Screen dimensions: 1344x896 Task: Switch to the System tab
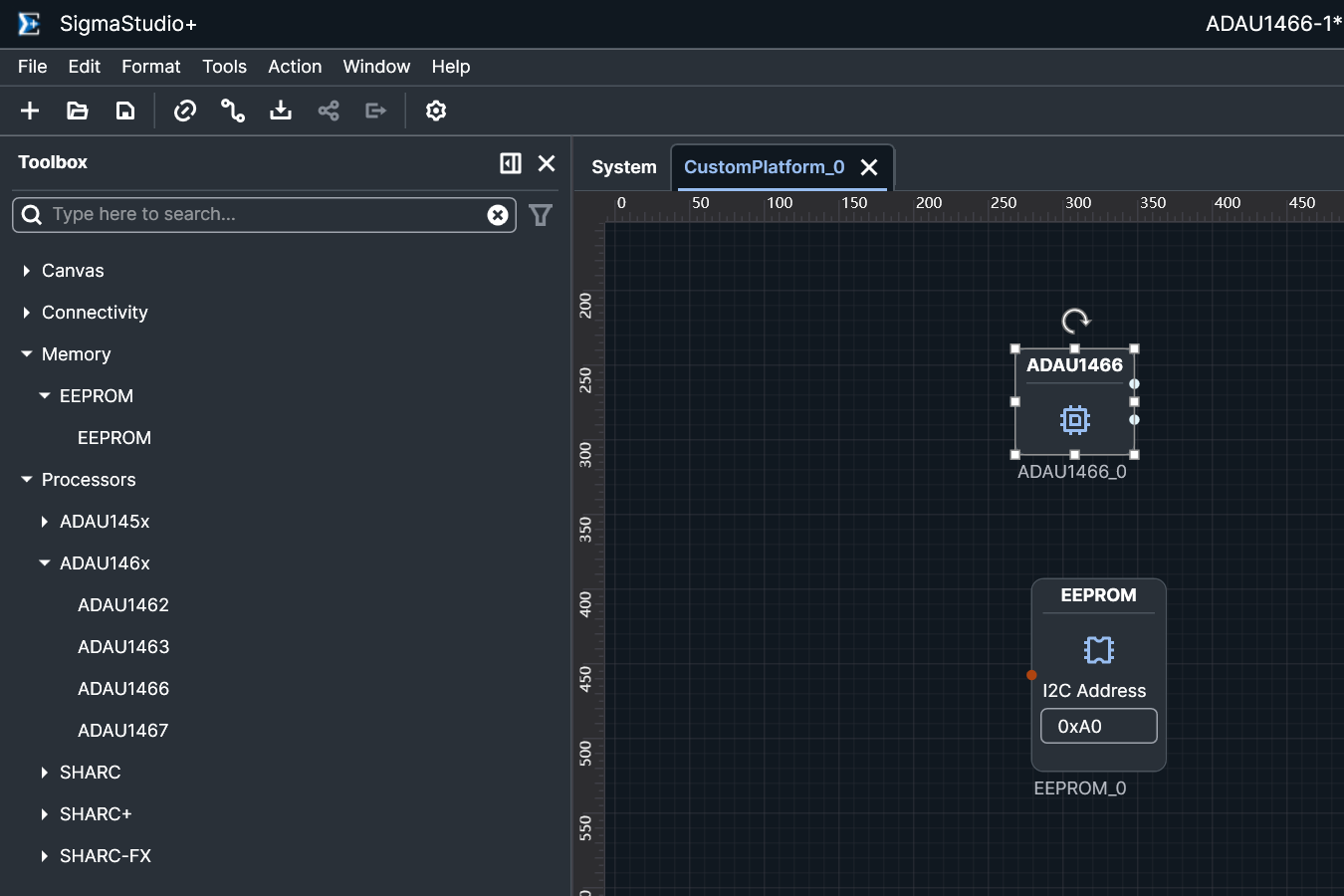[x=624, y=167]
